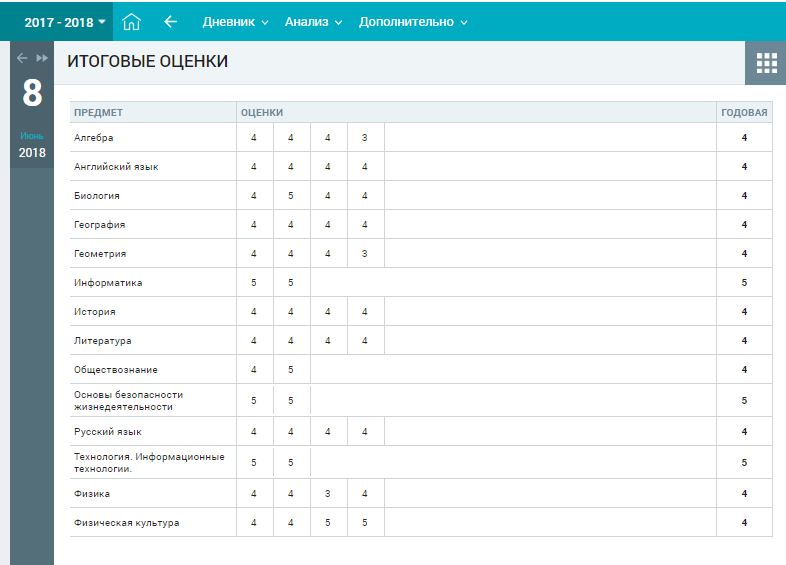
Task: Click the Оценки column header
Action: pos(262,113)
